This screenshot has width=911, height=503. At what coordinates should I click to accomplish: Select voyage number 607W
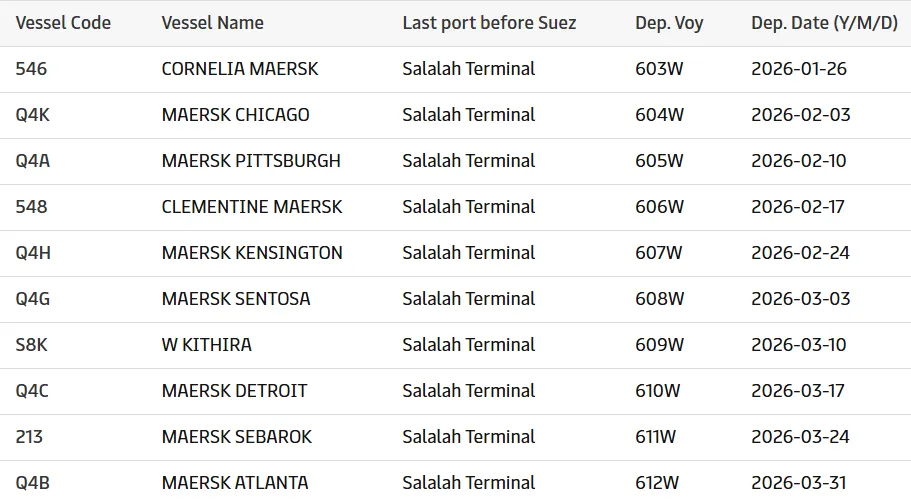point(659,253)
